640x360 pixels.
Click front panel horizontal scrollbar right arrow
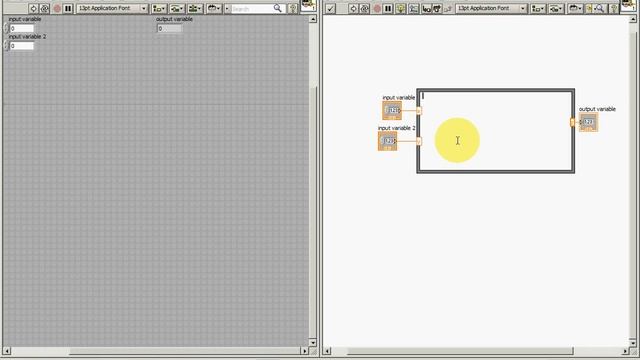304,351
